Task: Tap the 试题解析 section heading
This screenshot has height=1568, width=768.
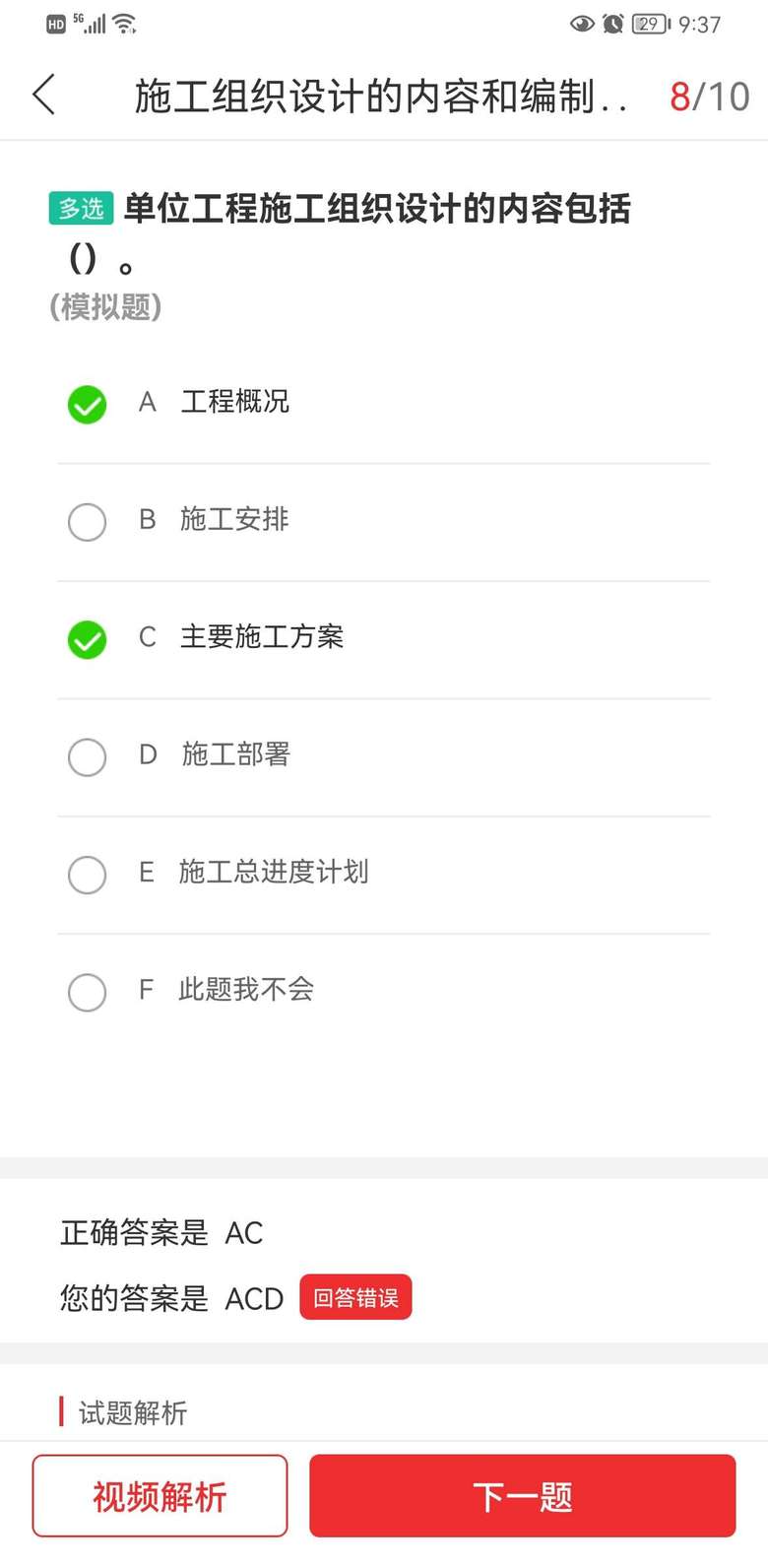Action: [133, 1413]
